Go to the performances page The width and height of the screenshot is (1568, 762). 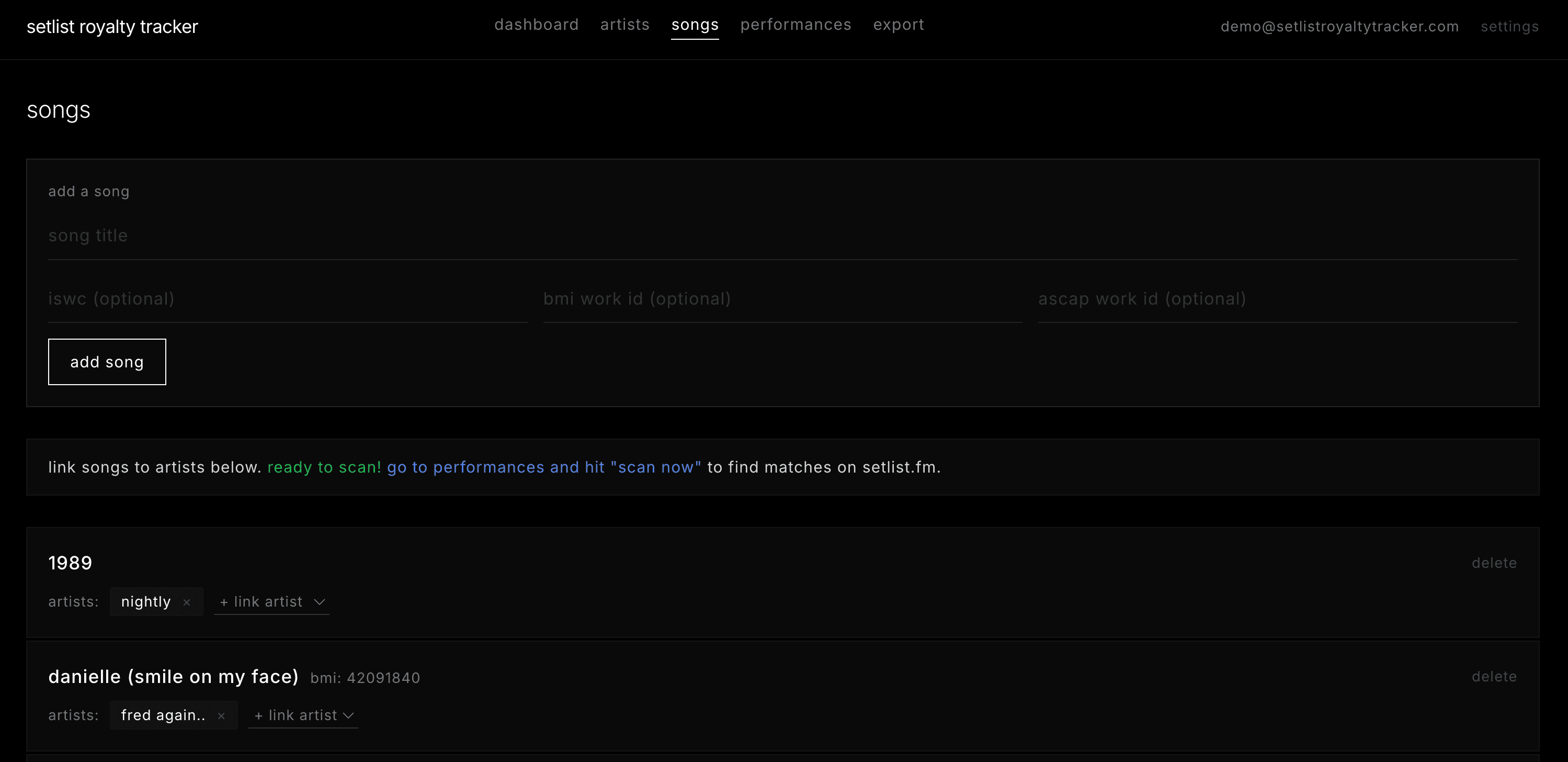(796, 25)
